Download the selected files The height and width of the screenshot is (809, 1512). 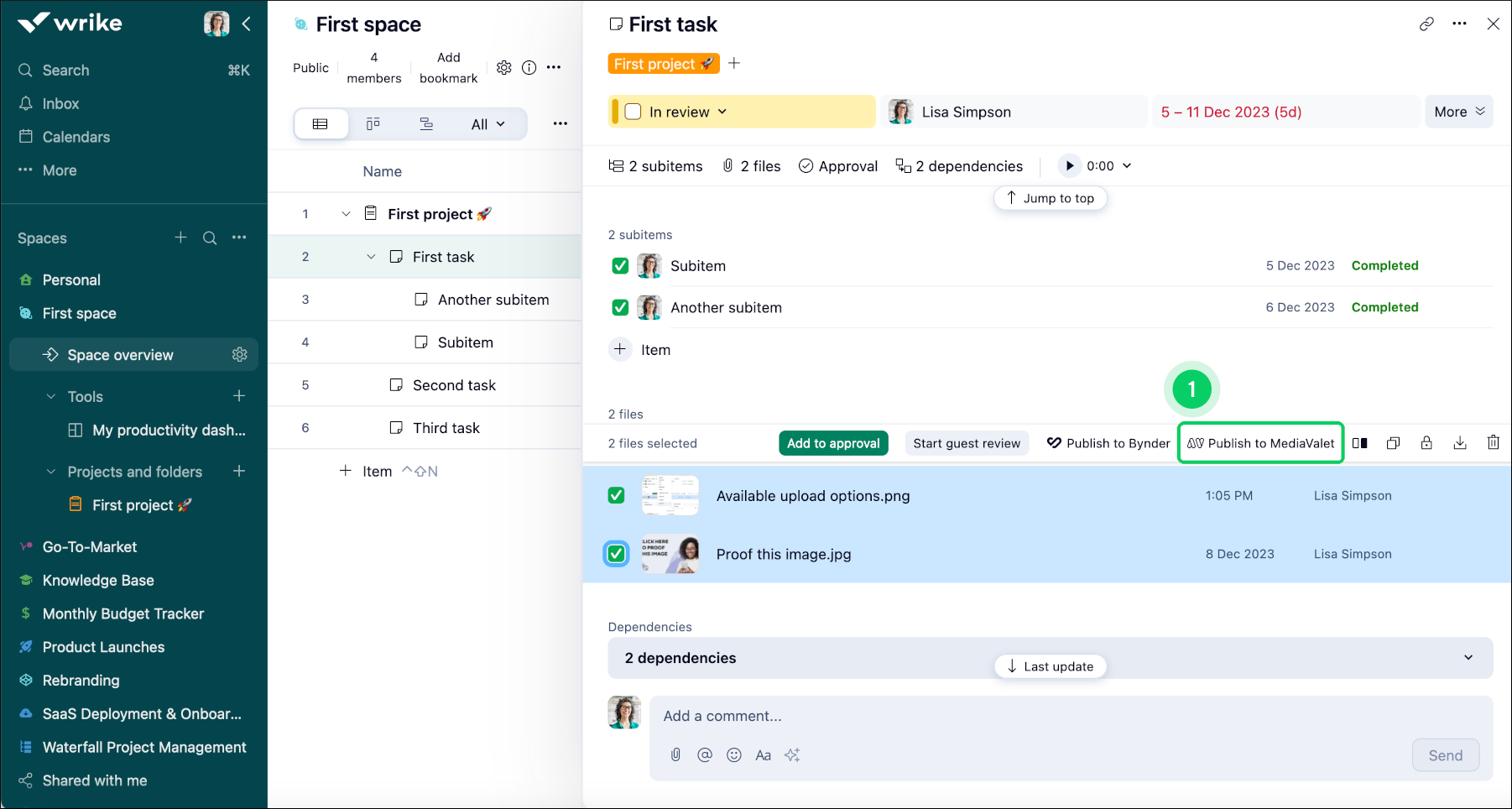[1460, 443]
